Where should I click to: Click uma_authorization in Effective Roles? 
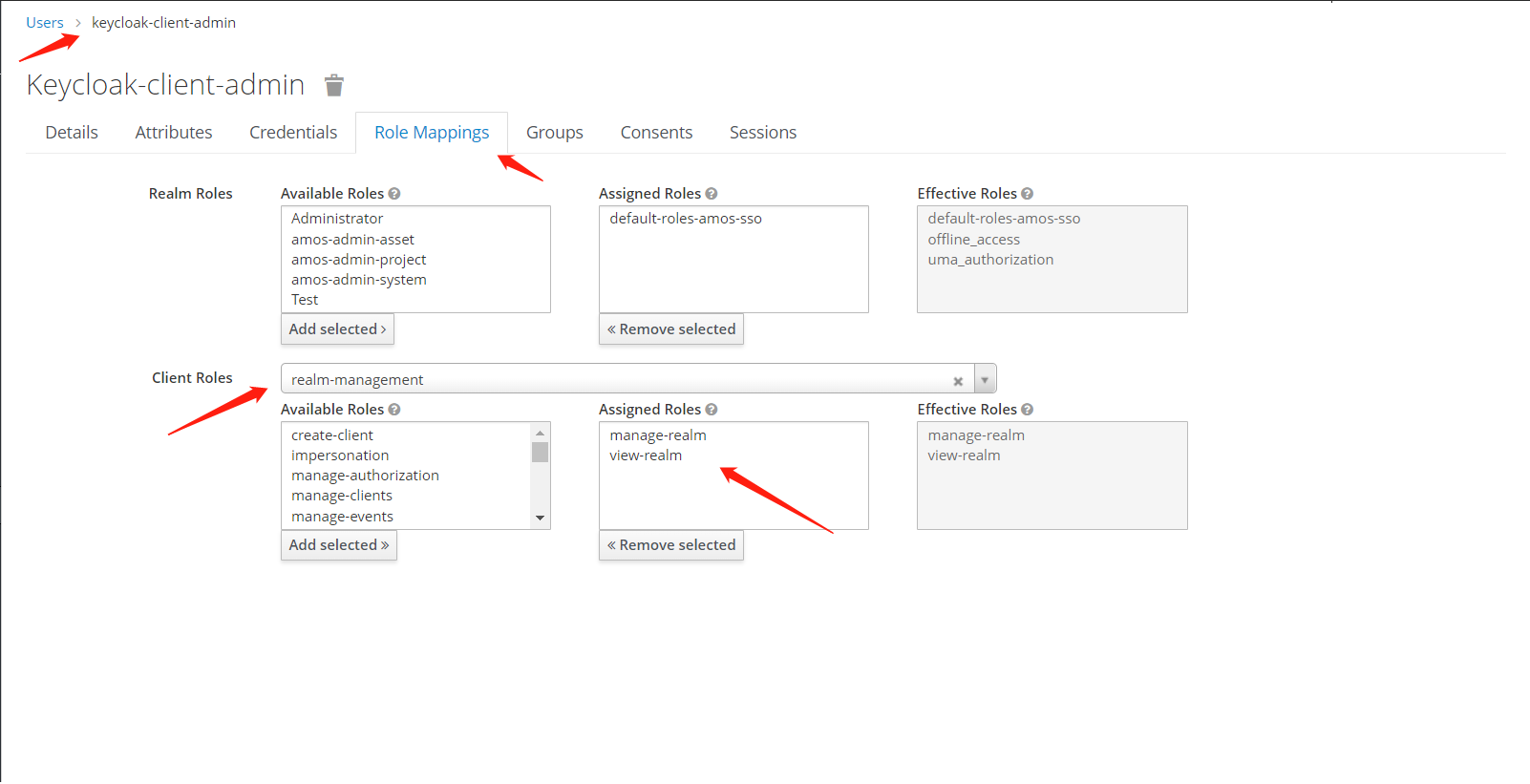(990, 260)
